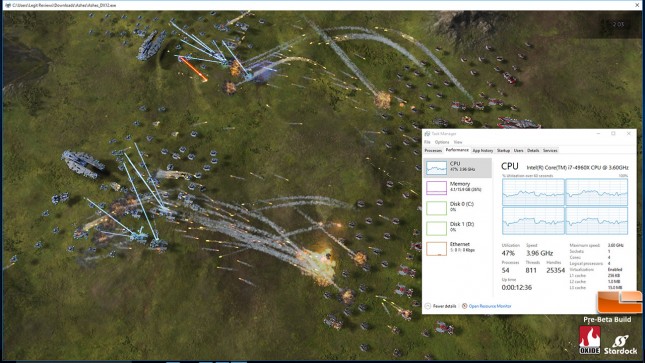
Task: Open the Options menu in Task Manager
Action: coord(442,142)
